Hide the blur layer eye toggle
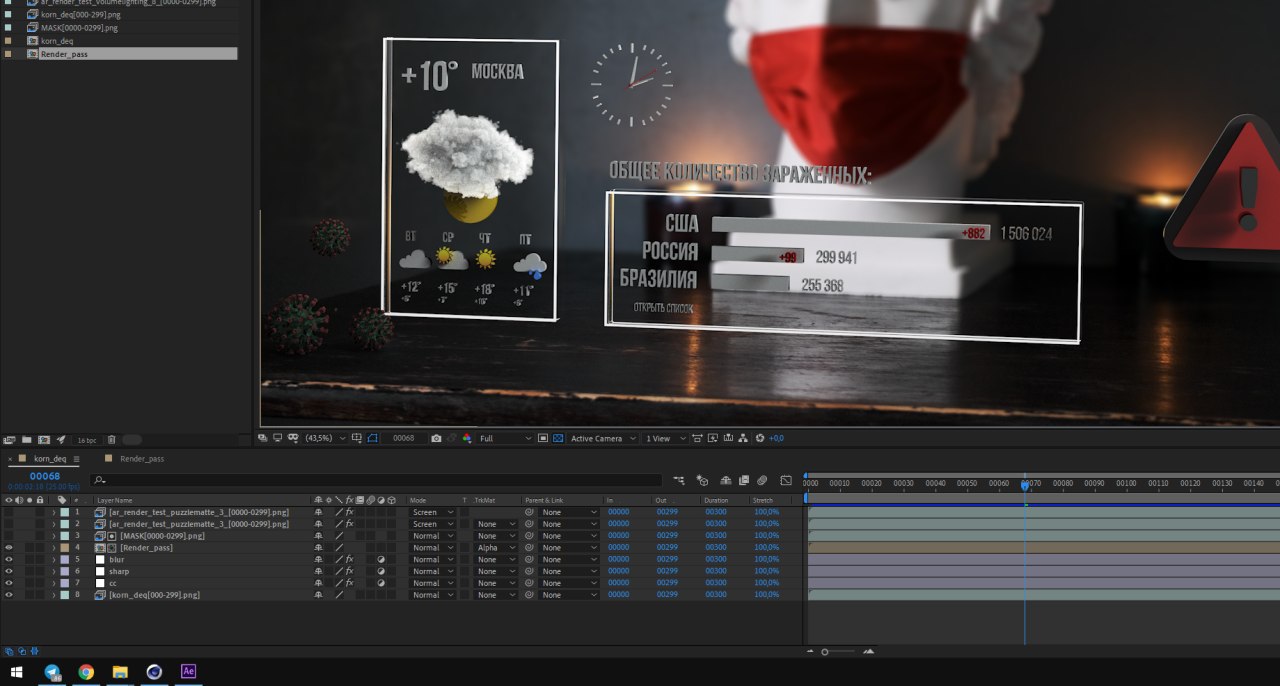The width and height of the screenshot is (1280, 686). pyautogui.click(x=9, y=560)
